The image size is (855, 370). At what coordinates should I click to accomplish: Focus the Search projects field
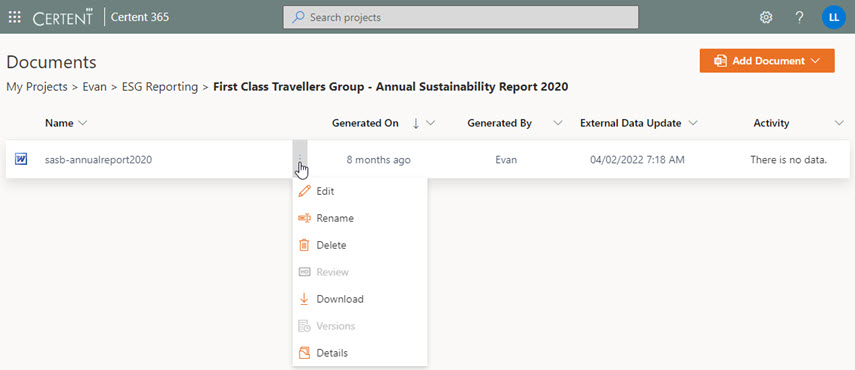click(461, 17)
